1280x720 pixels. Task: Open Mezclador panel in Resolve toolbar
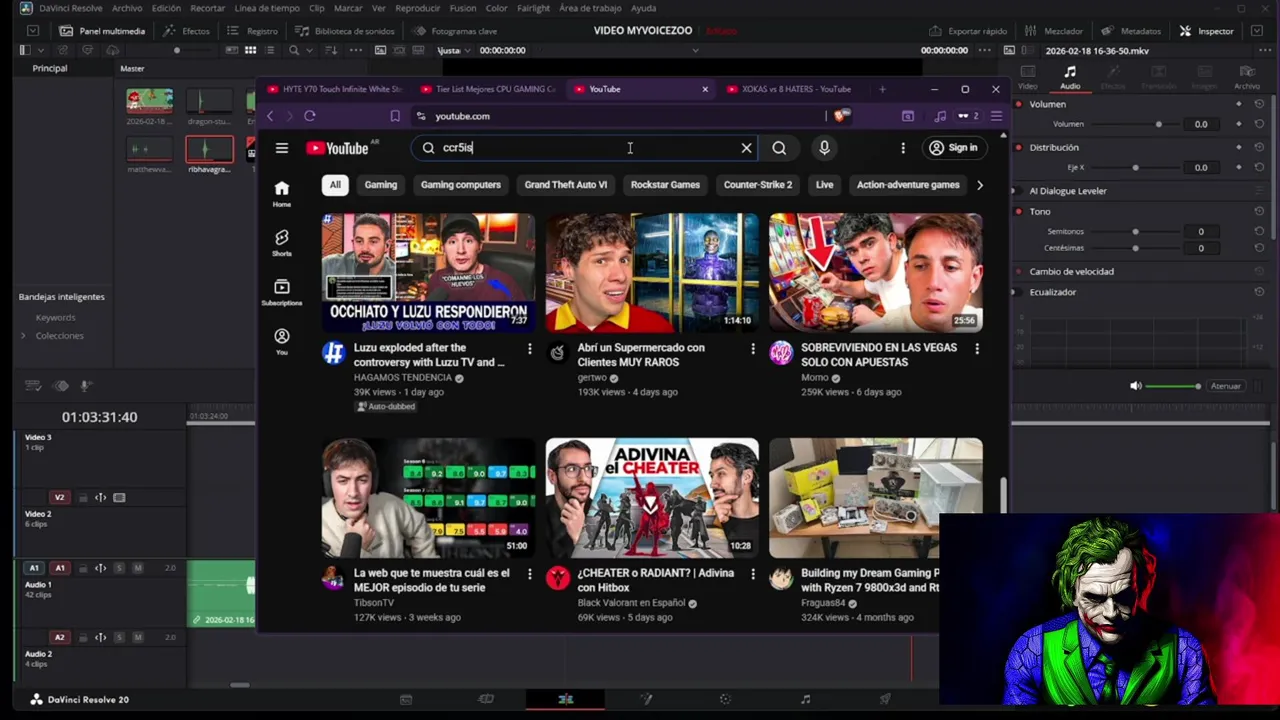coord(1054,31)
